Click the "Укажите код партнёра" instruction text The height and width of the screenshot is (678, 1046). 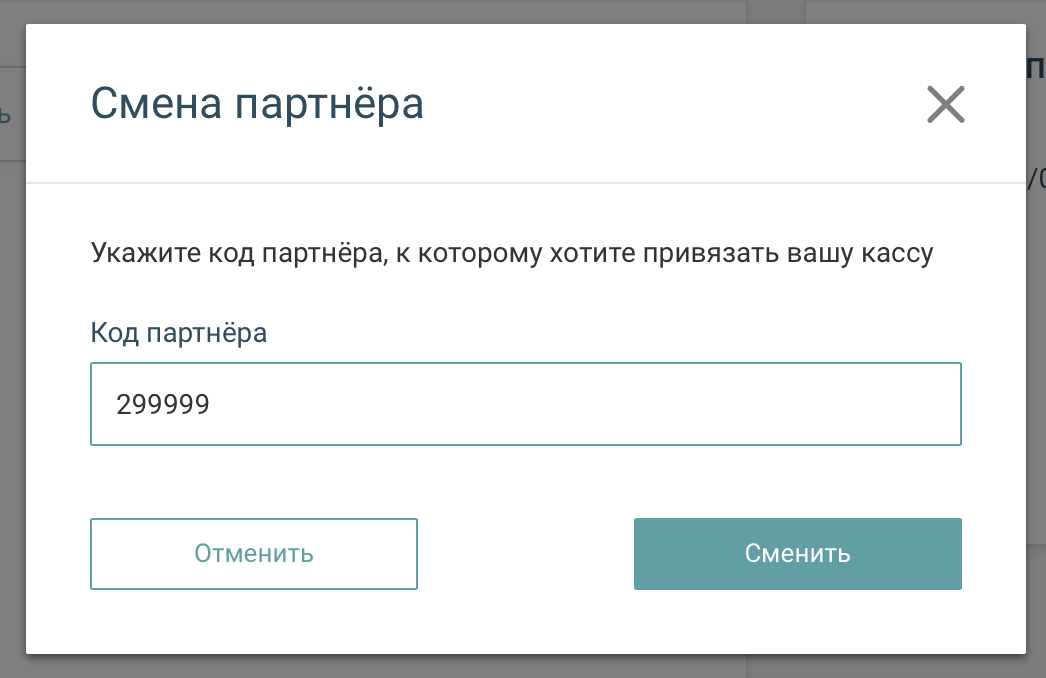(x=511, y=252)
